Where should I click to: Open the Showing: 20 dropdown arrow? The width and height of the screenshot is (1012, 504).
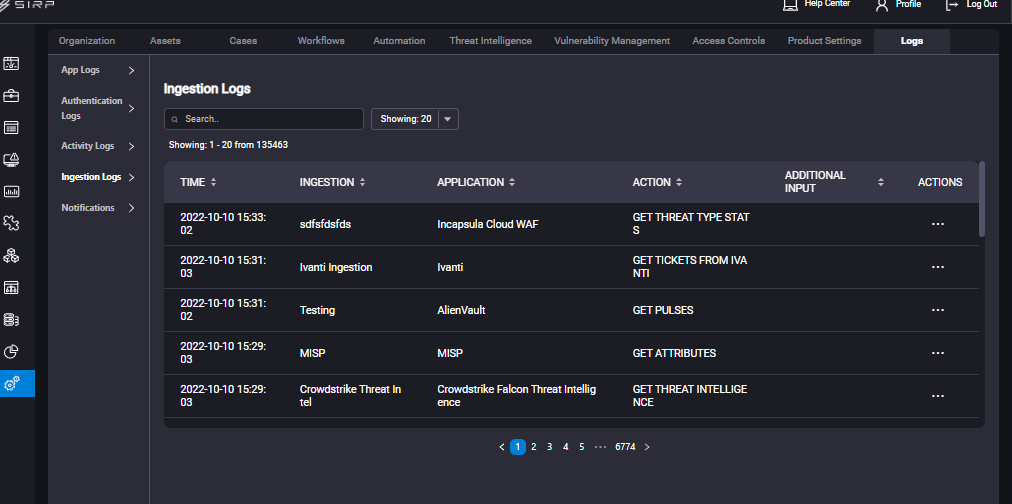[448, 119]
